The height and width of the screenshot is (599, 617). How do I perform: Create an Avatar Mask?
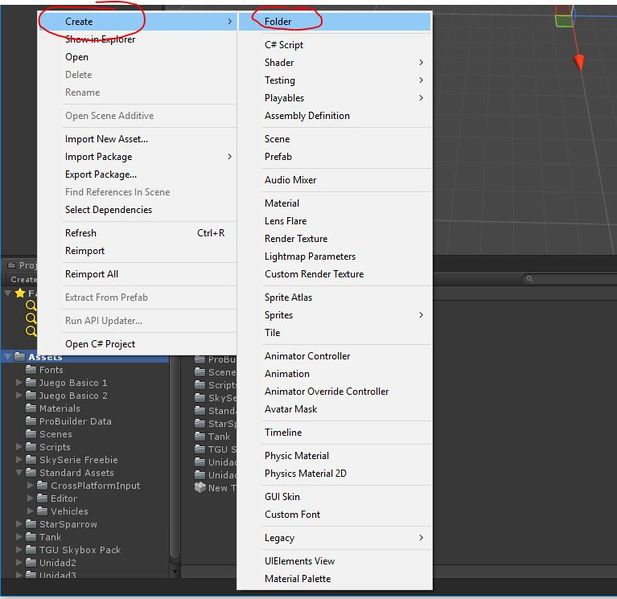[x=291, y=409]
